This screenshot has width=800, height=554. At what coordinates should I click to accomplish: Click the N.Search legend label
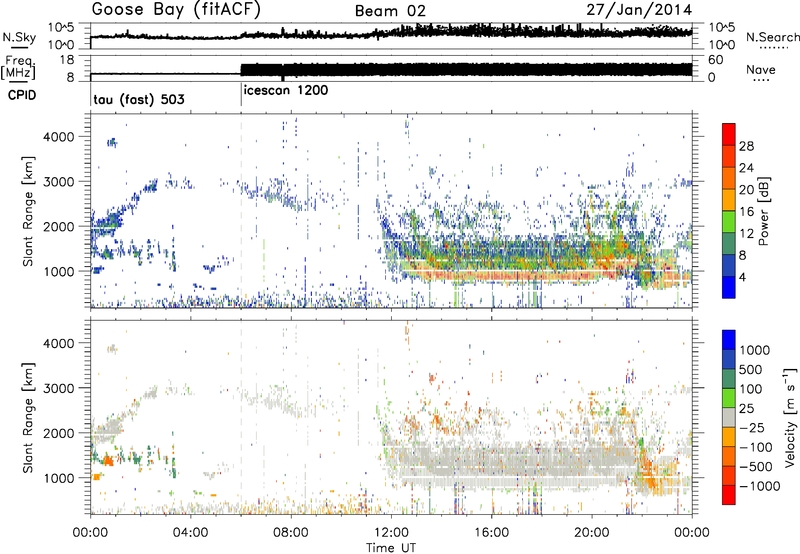[772, 37]
